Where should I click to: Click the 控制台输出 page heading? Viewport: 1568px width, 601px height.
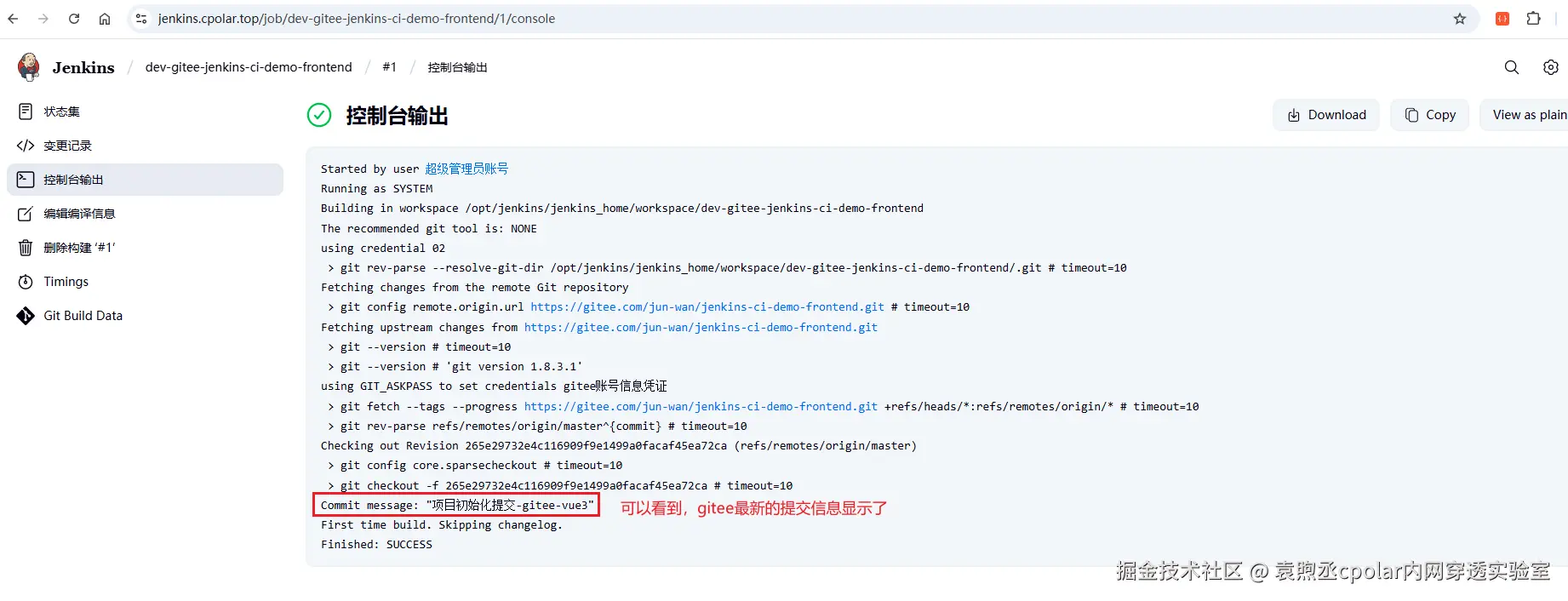pos(397,116)
